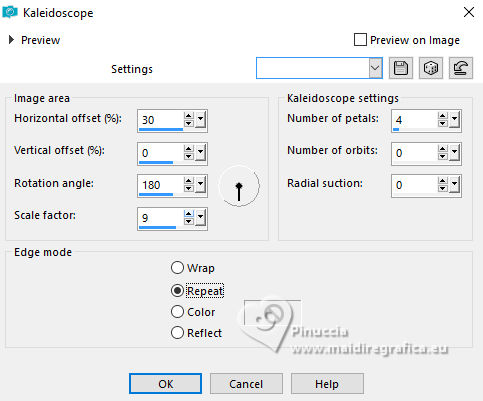The image size is (483, 401).
Task: Click the save preset floppy disk icon
Action: pyautogui.click(x=401, y=68)
